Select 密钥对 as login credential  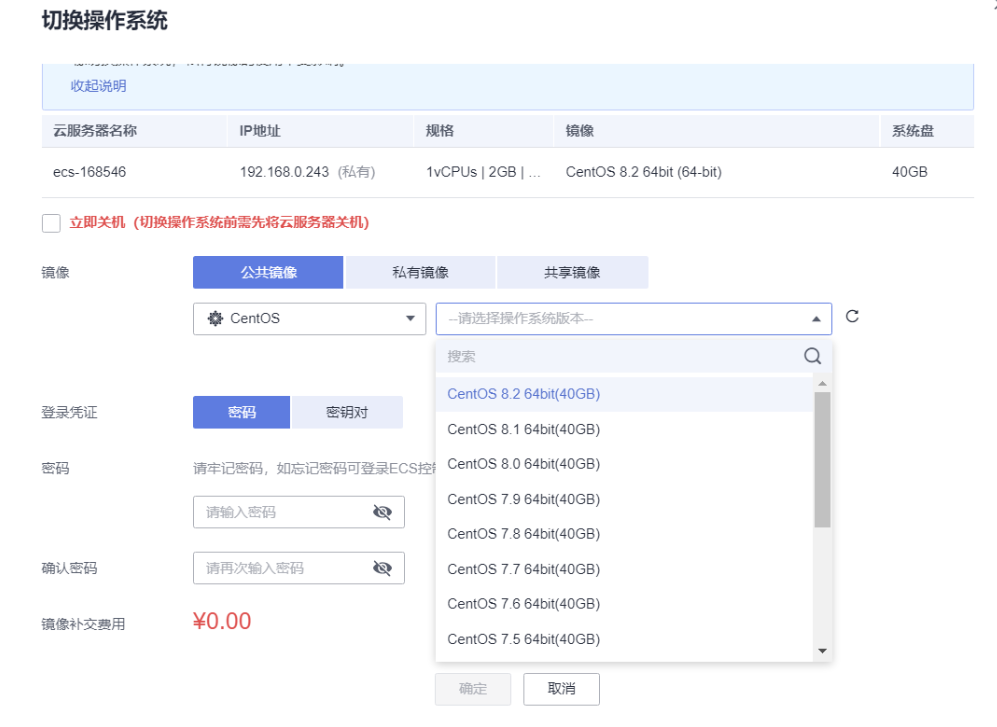pos(347,411)
